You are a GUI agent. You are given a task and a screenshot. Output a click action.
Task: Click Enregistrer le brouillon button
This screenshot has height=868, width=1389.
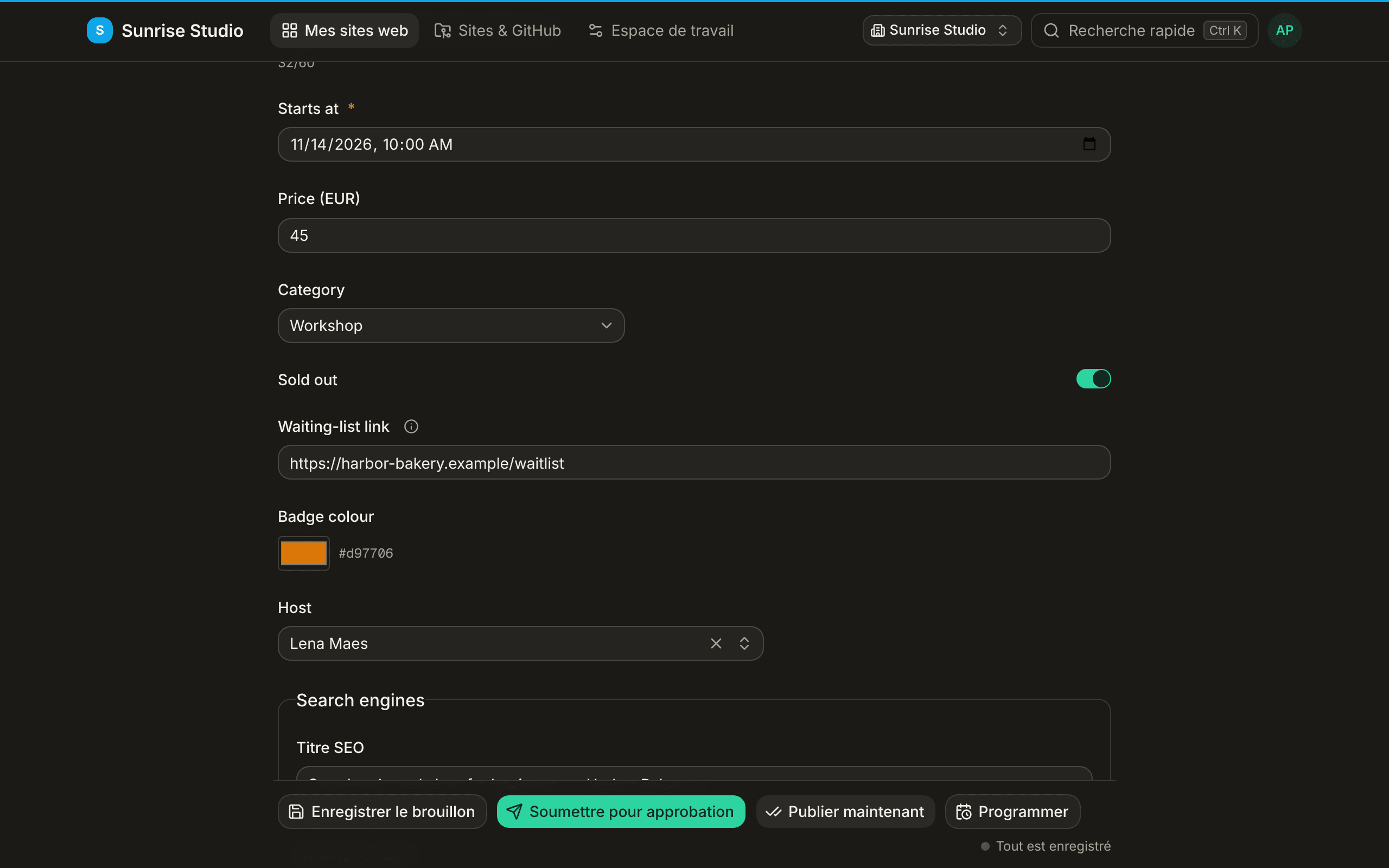pyautogui.click(x=383, y=811)
